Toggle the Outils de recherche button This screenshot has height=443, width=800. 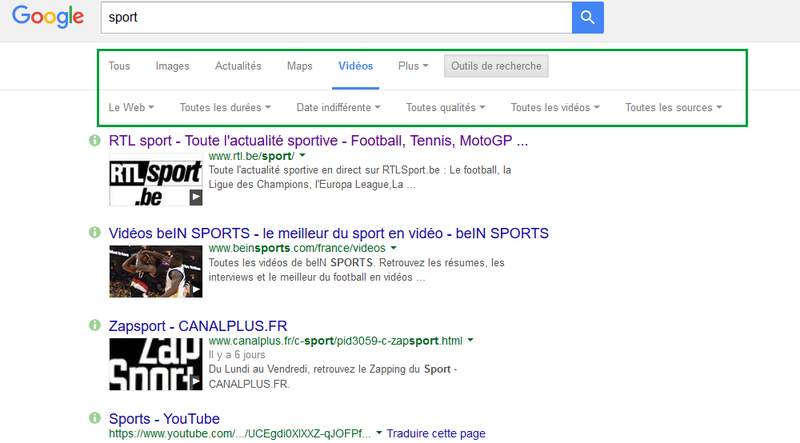pyautogui.click(x=496, y=66)
